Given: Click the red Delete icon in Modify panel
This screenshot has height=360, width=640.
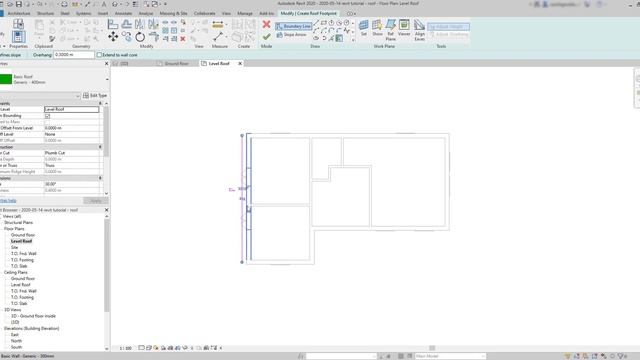Looking at the screenshot, I should tap(183, 39).
